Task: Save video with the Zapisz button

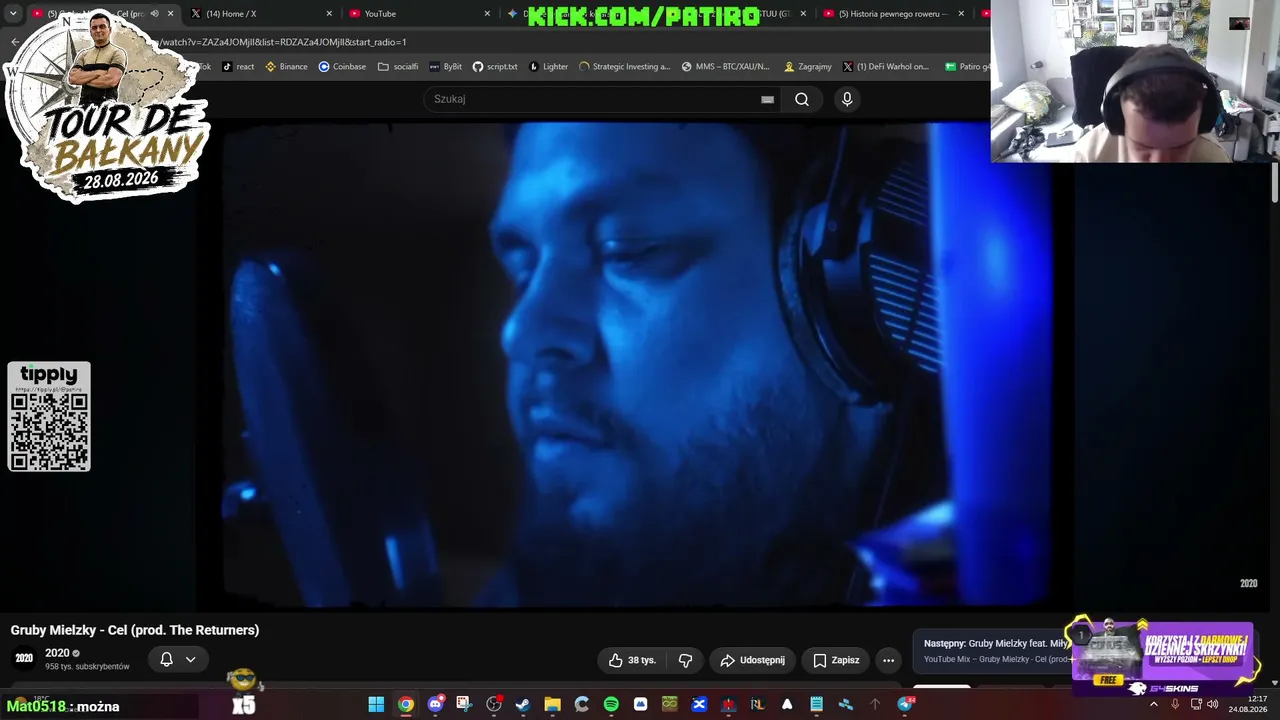Action: tap(836, 660)
